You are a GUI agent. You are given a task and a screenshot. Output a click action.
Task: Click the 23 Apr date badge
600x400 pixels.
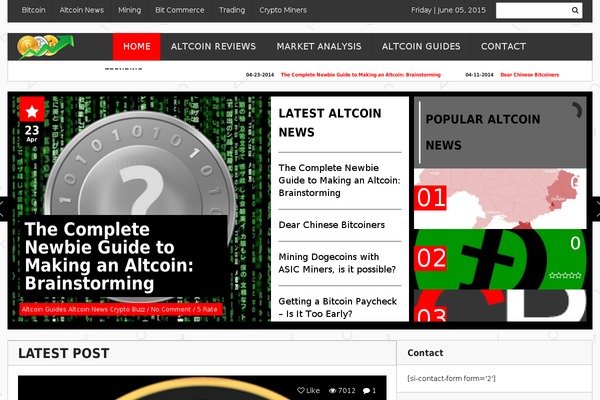point(32,133)
